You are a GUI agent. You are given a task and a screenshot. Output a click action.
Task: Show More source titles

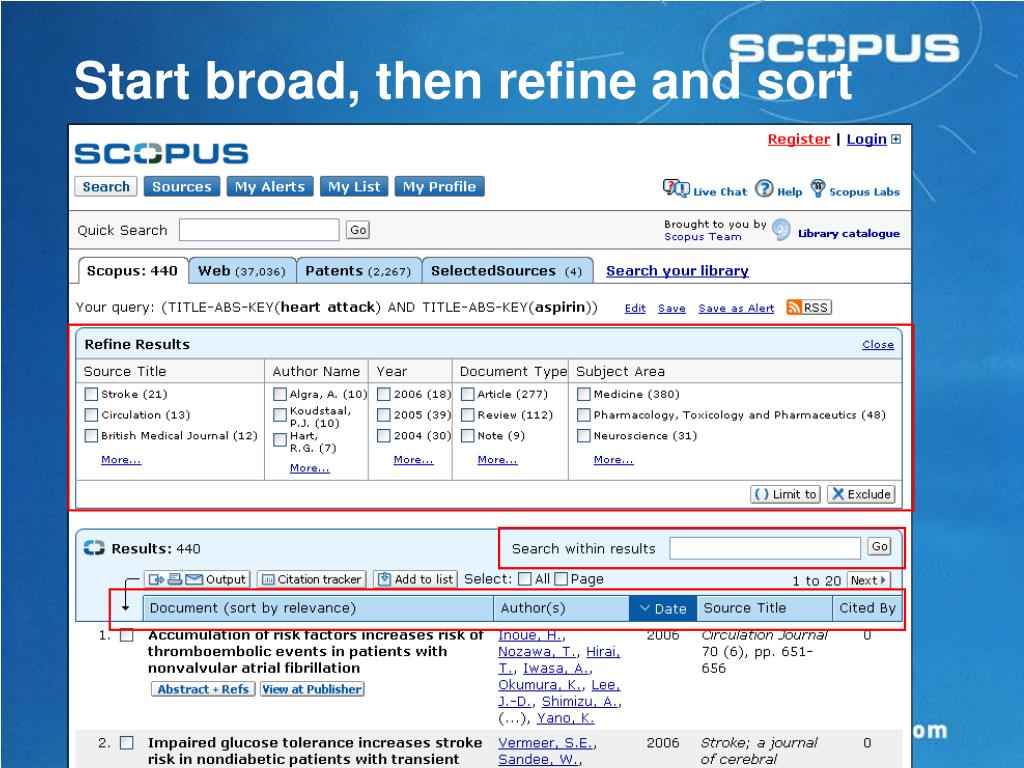click(121, 460)
